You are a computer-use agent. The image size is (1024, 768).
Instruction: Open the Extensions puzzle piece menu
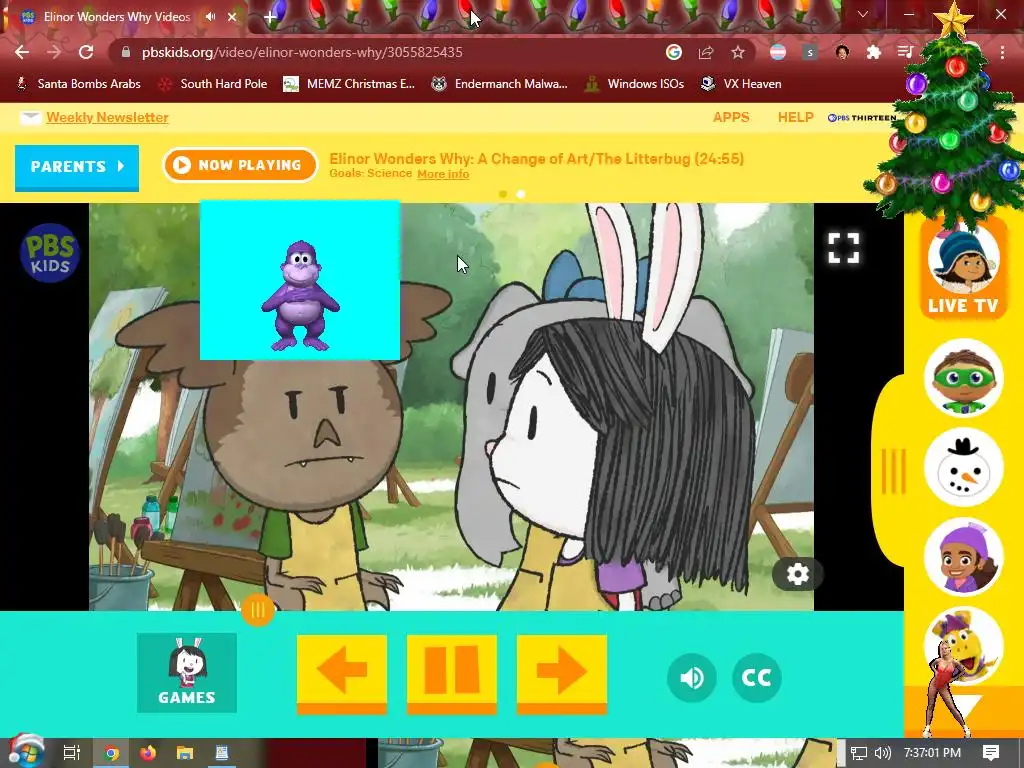(874, 52)
